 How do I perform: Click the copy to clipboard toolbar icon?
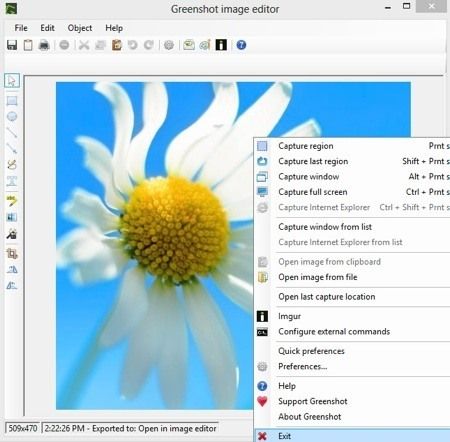28,45
